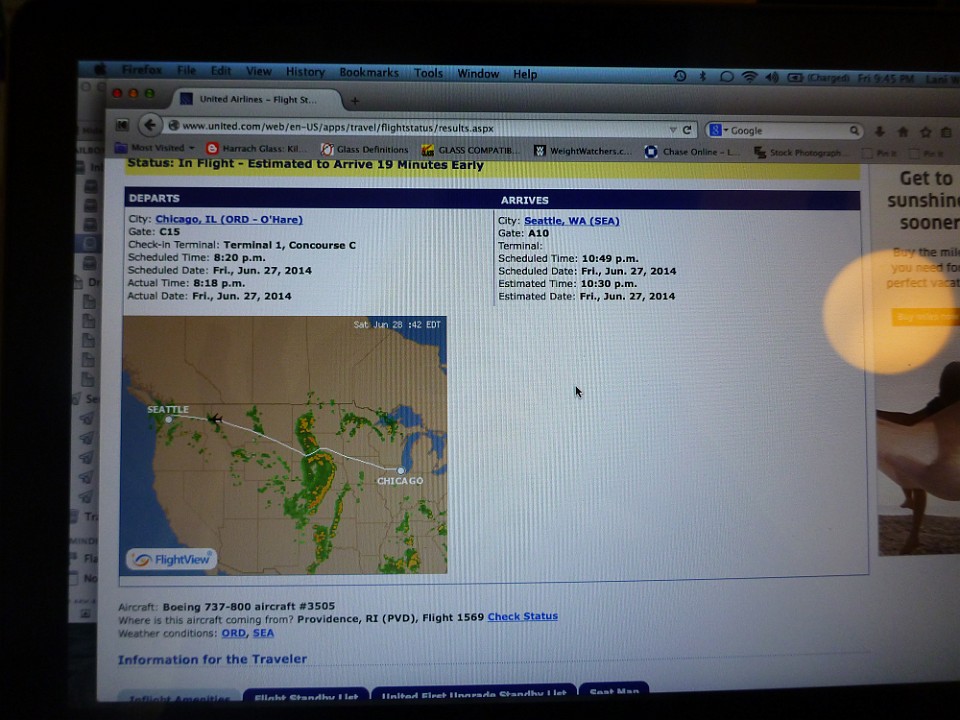
Task: Click the Terminal 1, Concourse C text
Action: pos(290,245)
